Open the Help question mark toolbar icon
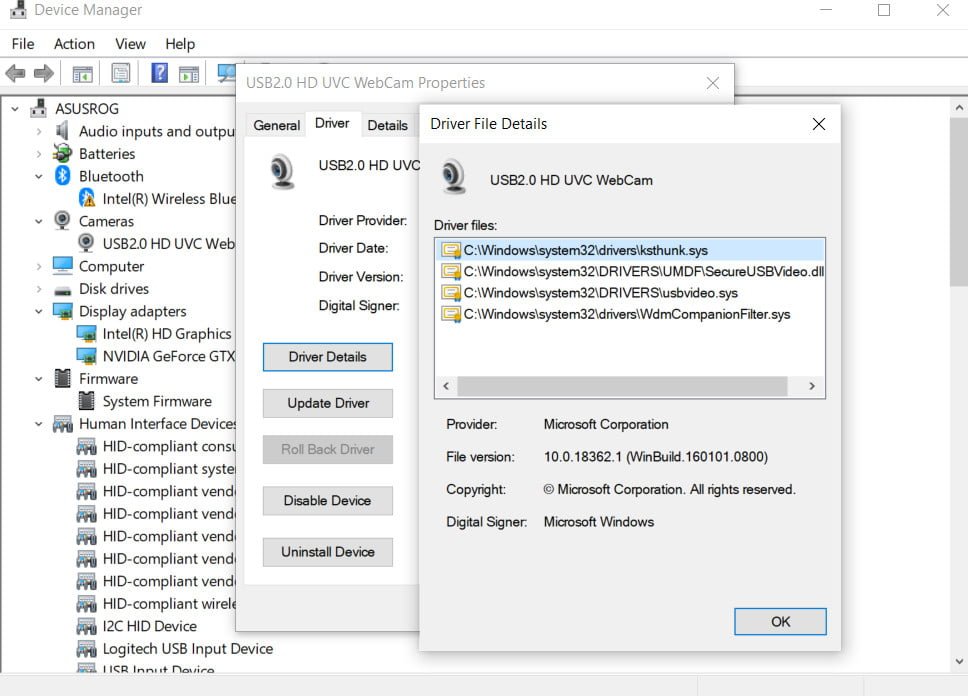Image resolution: width=968 pixels, height=696 pixels. coord(159,73)
